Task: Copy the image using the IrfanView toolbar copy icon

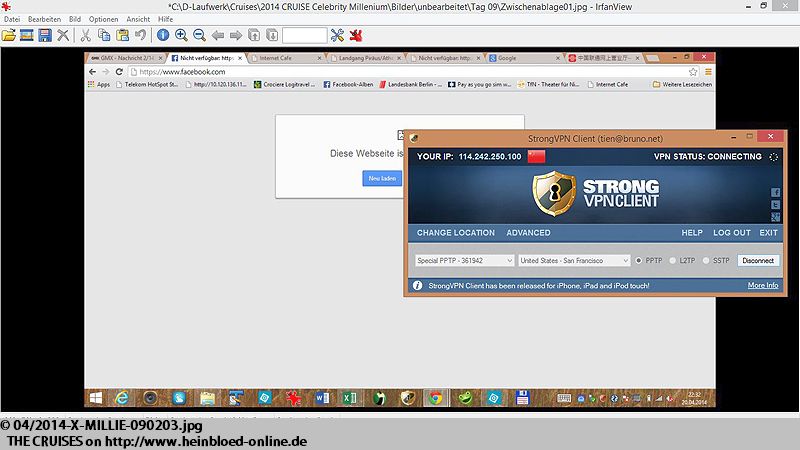Action: tap(104, 35)
